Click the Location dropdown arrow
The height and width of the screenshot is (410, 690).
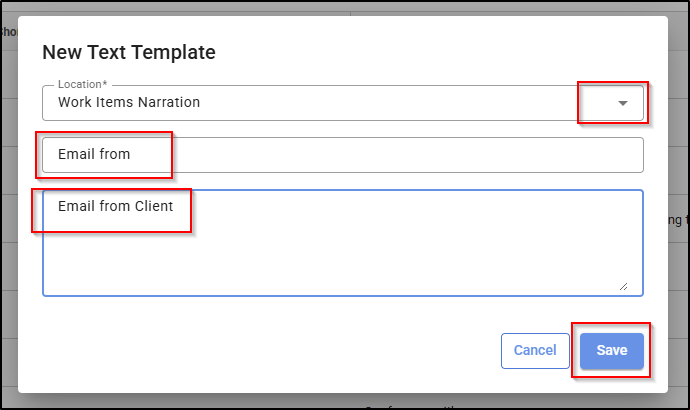[x=622, y=103]
